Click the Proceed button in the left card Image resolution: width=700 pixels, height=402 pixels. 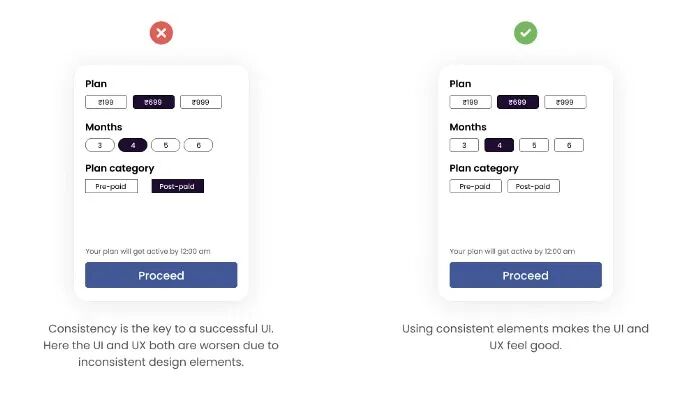(x=161, y=275)
